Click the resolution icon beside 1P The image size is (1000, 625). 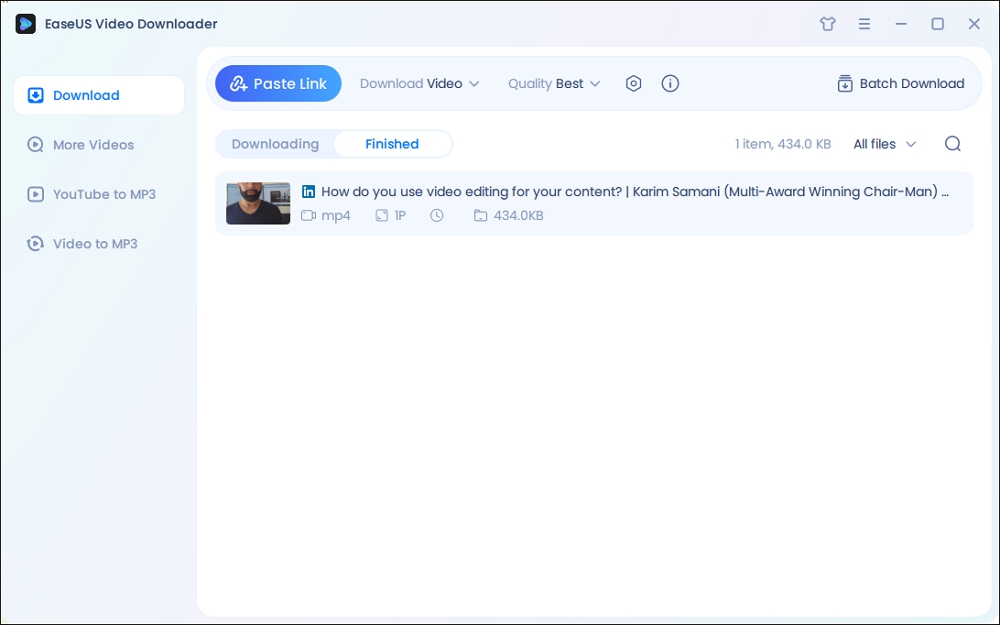[x=381, y=216]
